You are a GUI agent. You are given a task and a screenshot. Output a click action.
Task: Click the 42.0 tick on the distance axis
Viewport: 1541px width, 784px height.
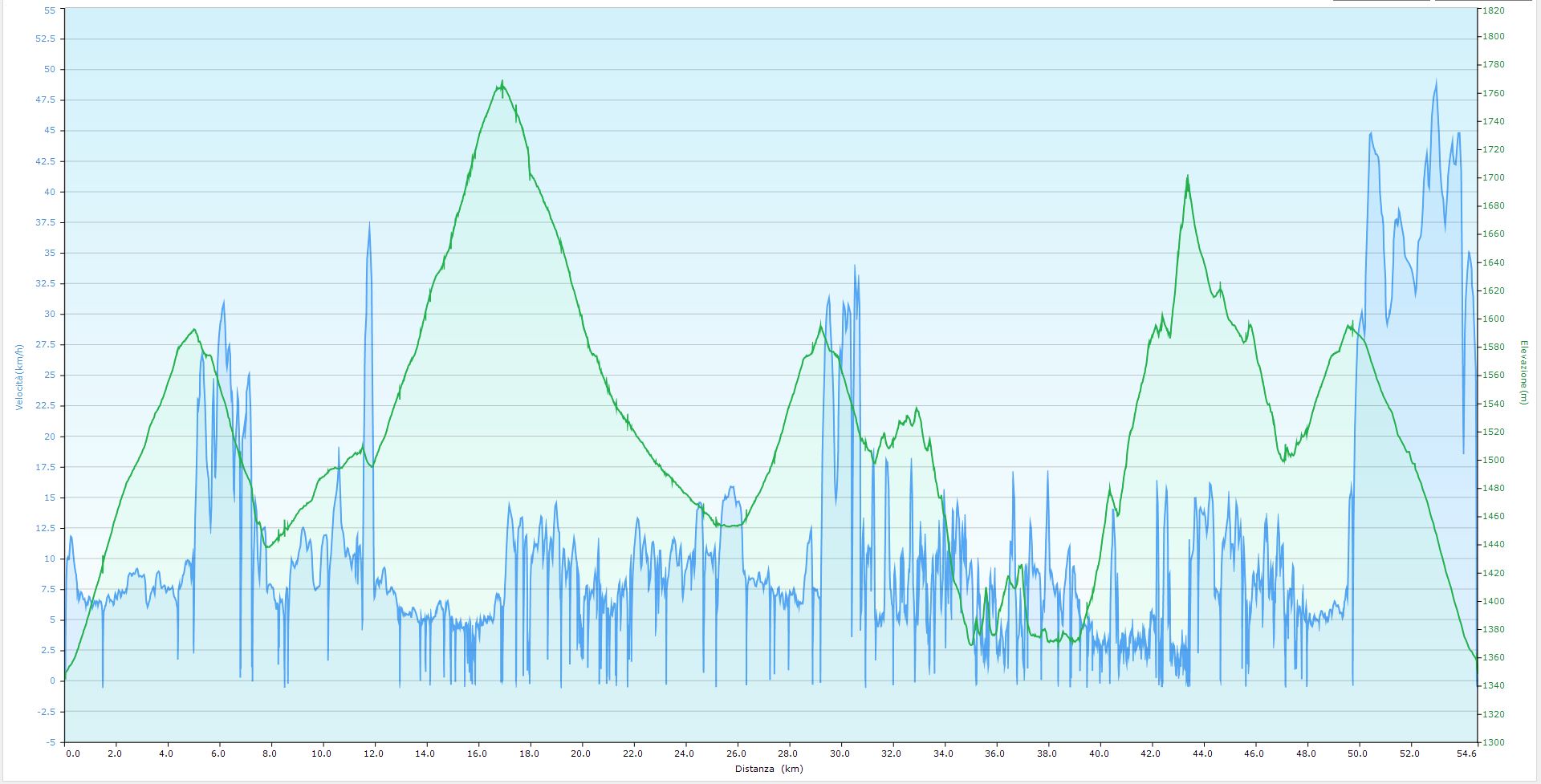(x=1151, y=754)
